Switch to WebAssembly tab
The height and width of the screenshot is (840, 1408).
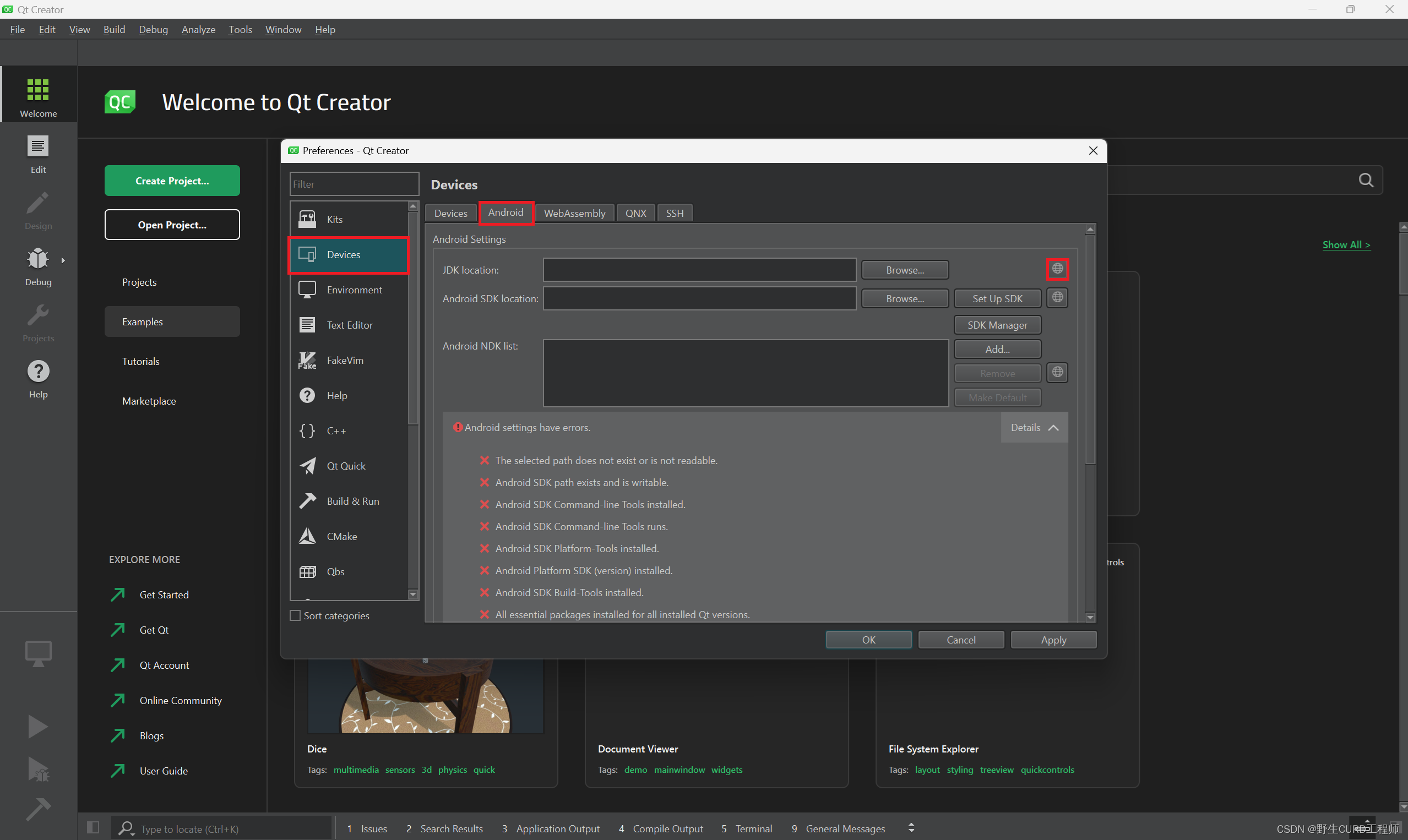[x=574, y=213]
